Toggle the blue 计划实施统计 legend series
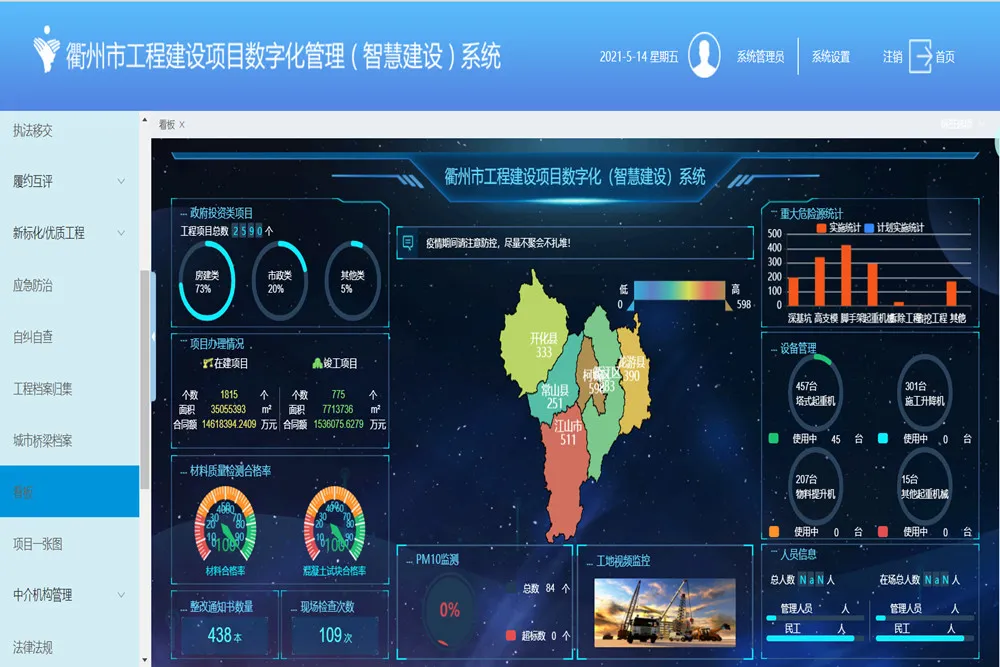Screen dimensions: 1000x667 tap(869, 228)
